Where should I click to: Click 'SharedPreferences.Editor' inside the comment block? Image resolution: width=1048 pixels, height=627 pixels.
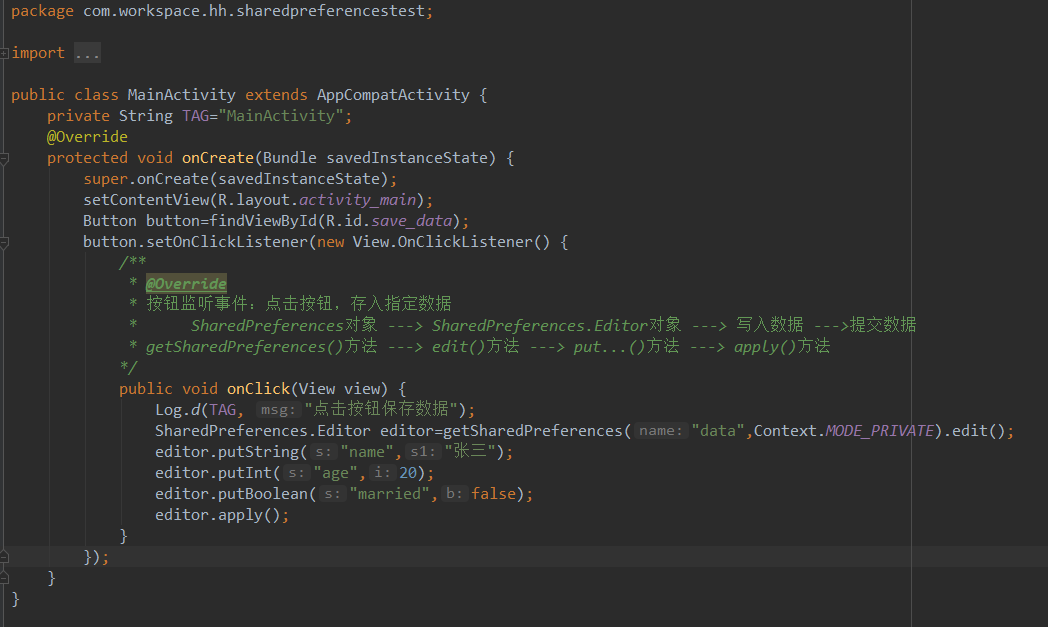pos(539,326)
